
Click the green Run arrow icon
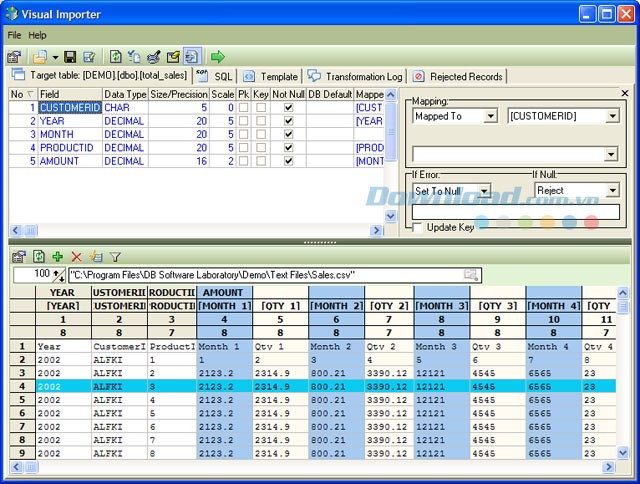point(217,57)
